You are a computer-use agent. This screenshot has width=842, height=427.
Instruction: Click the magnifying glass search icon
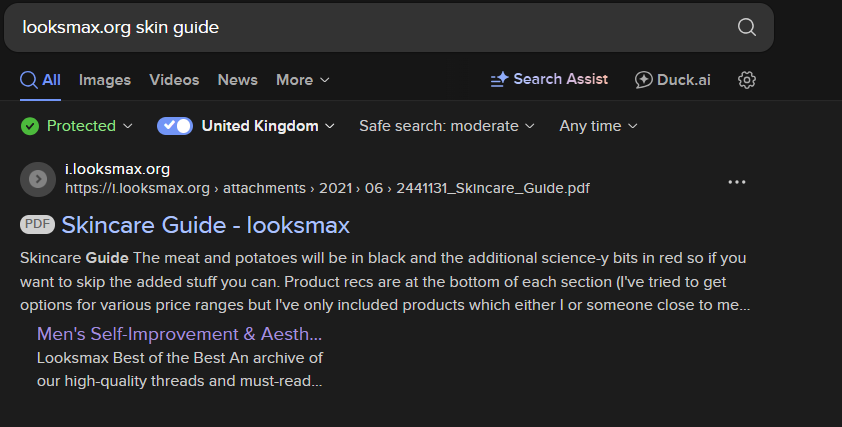coord(746,27)
